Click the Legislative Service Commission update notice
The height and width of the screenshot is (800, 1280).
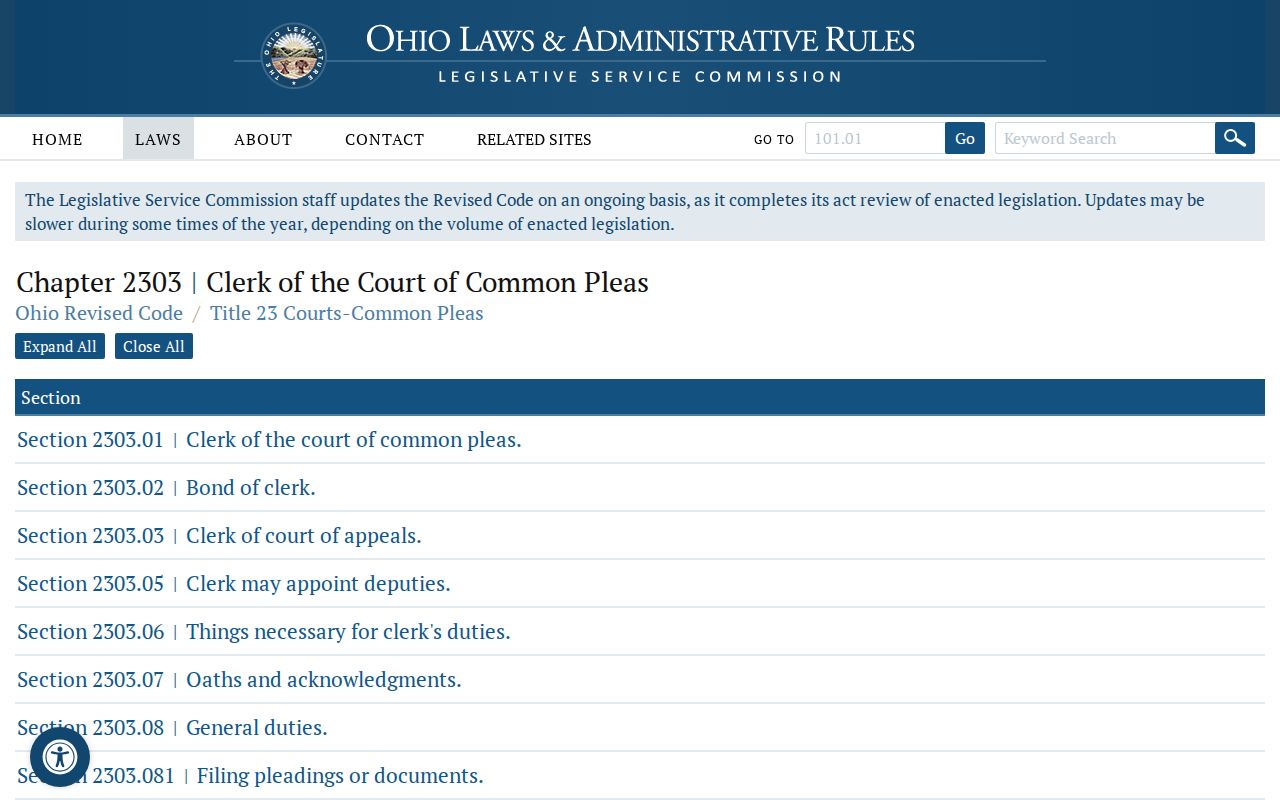(x=640, y=212)
